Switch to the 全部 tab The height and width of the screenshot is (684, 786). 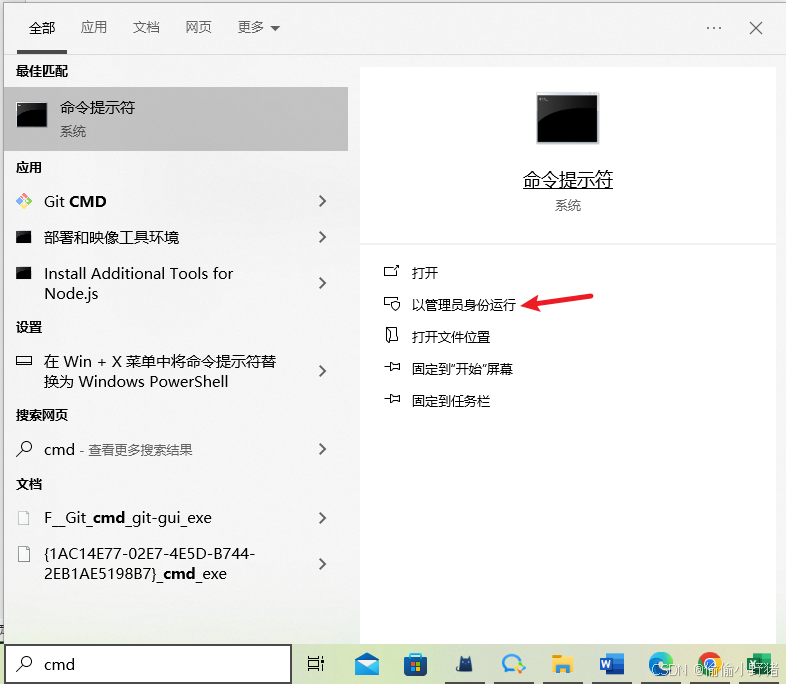click(x=42, y=28)
